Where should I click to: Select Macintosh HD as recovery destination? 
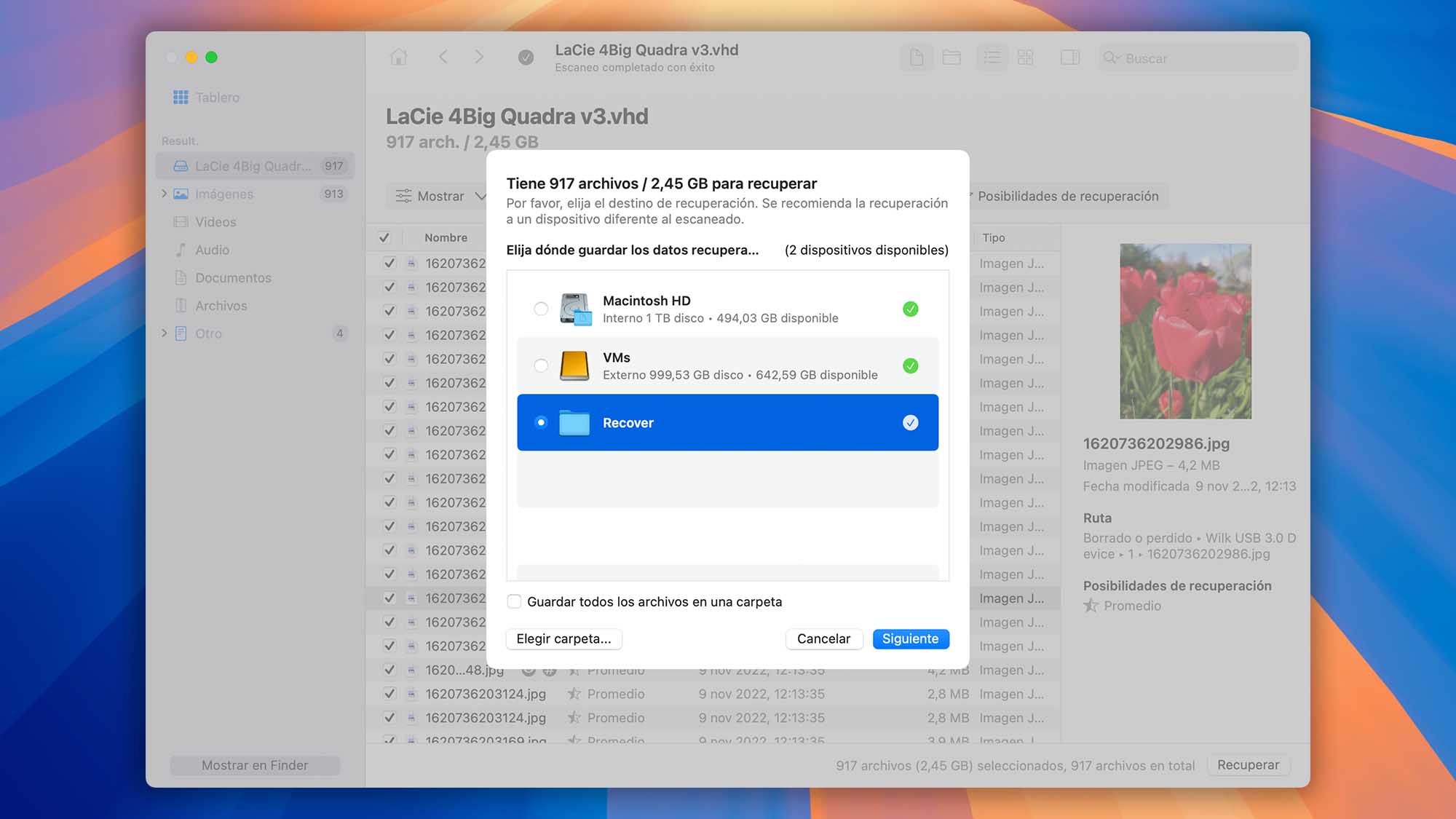541,308
